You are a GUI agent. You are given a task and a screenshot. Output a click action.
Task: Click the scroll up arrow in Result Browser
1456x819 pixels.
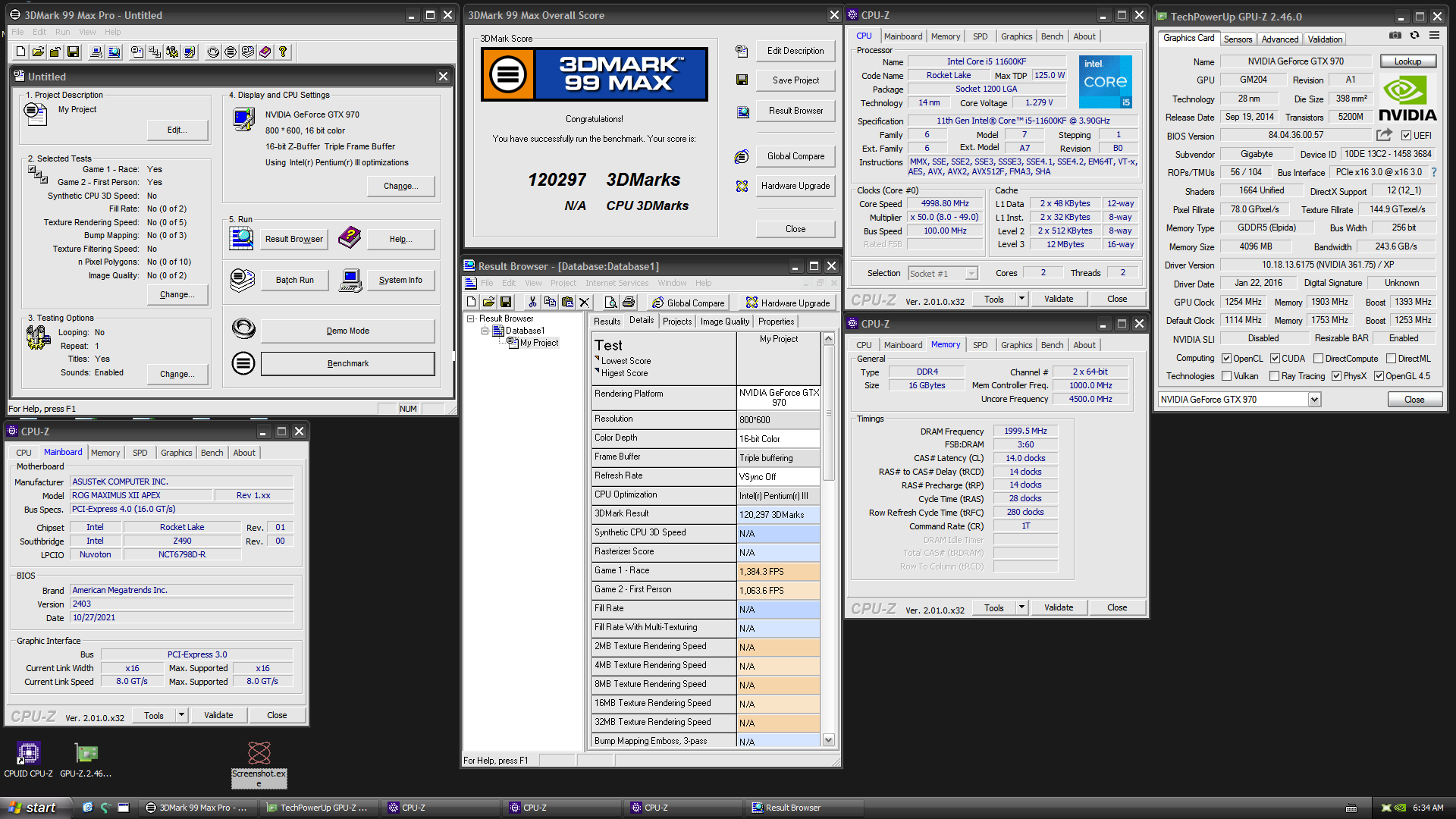pyautogui.click(x=829, y=339)
